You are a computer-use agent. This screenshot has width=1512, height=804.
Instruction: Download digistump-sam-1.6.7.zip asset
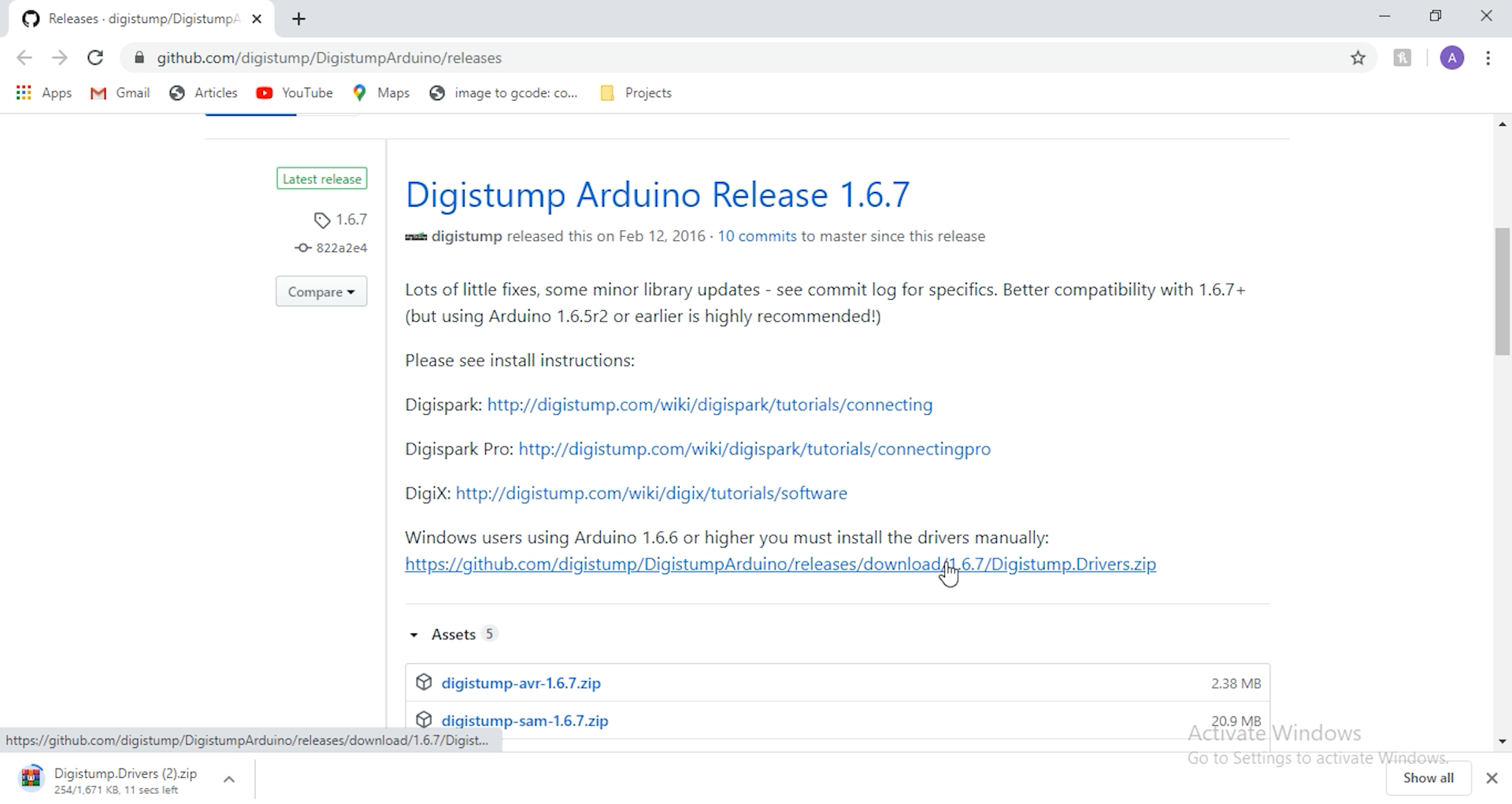click(x=525, y=721)
